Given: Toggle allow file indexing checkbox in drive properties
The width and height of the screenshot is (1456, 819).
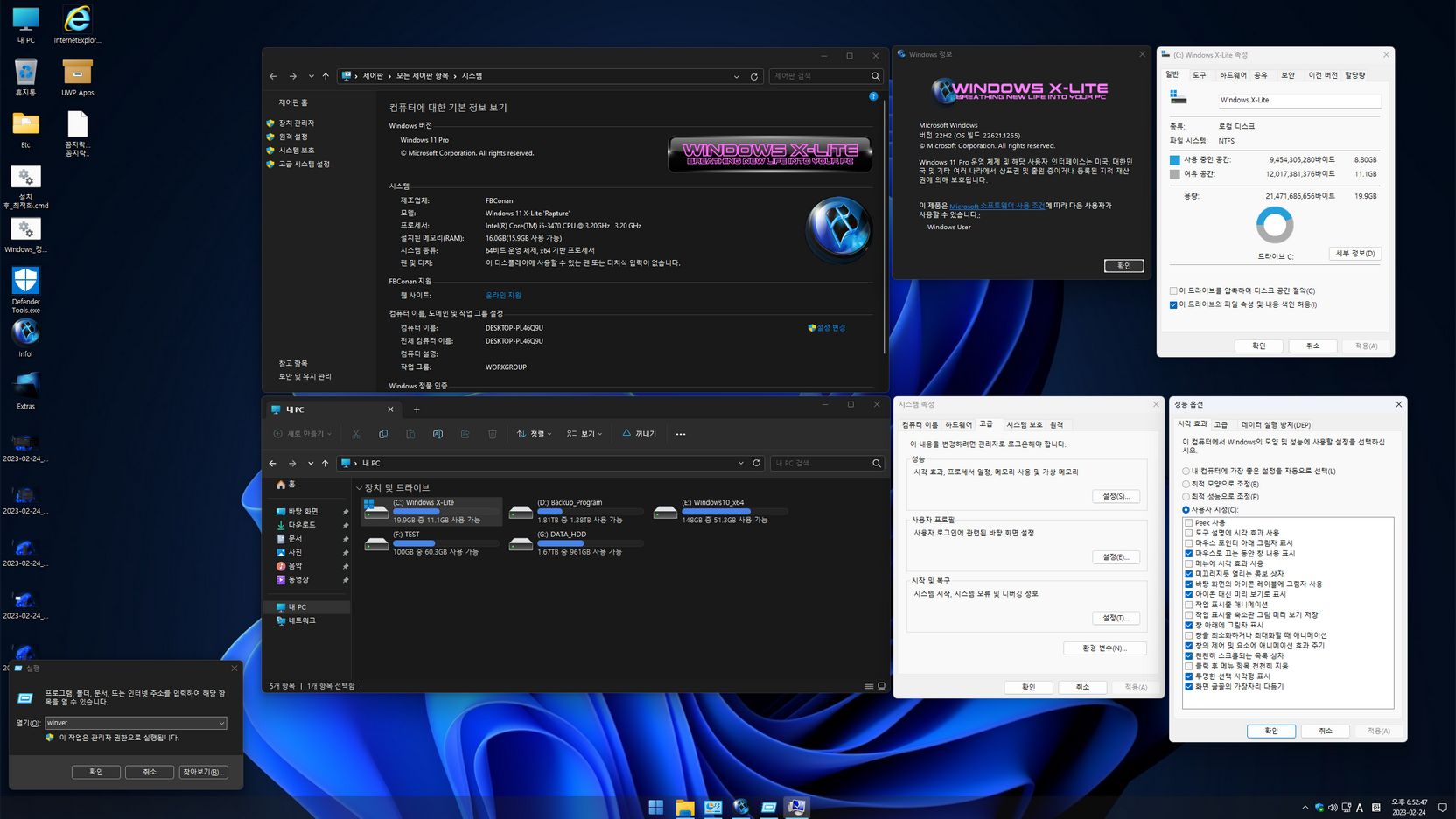Looking at the screenshot, I should click(1173, 305).
